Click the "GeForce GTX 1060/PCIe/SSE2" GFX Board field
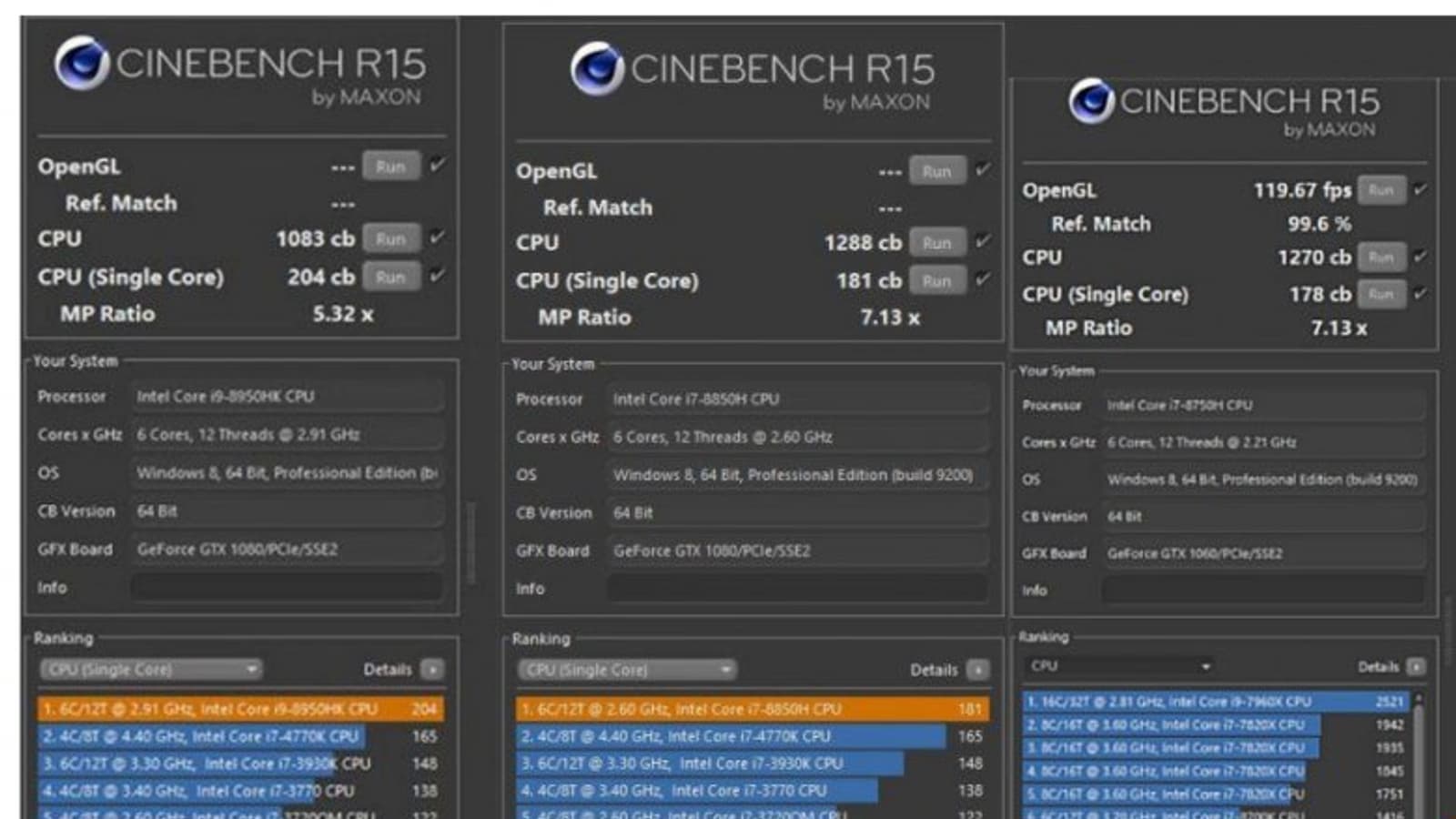This screenshot has height=819, width=1456. click(x=1264, y=553)
